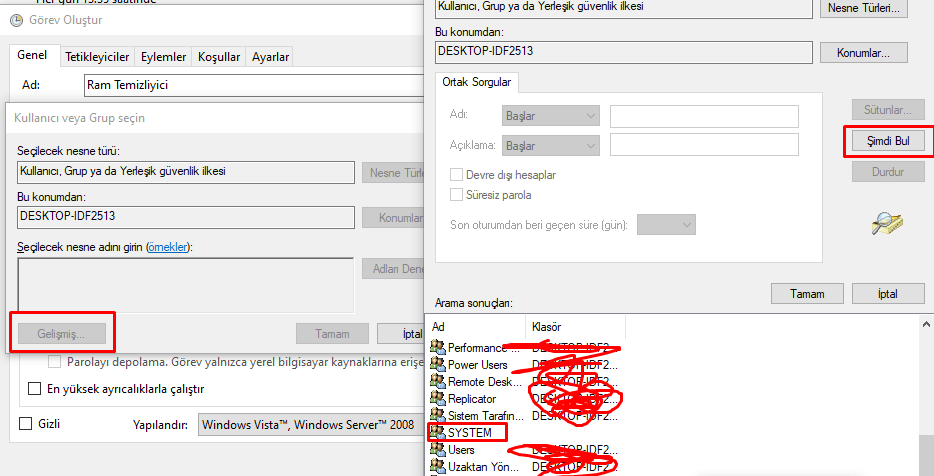Sort results by Ad column header

tap(477, 326)
